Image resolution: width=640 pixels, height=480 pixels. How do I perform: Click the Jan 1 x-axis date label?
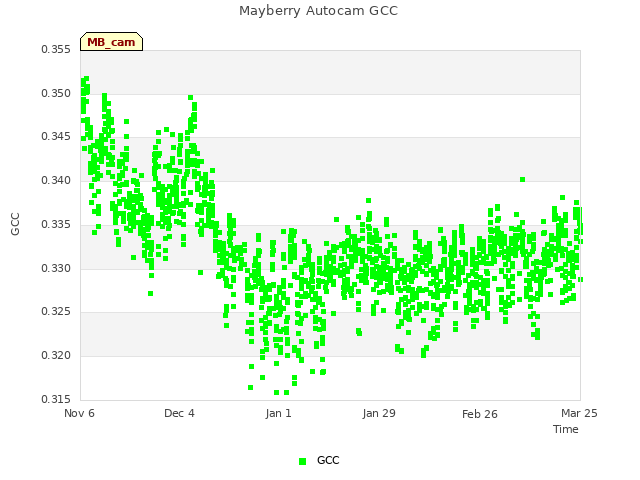[278, 413]
